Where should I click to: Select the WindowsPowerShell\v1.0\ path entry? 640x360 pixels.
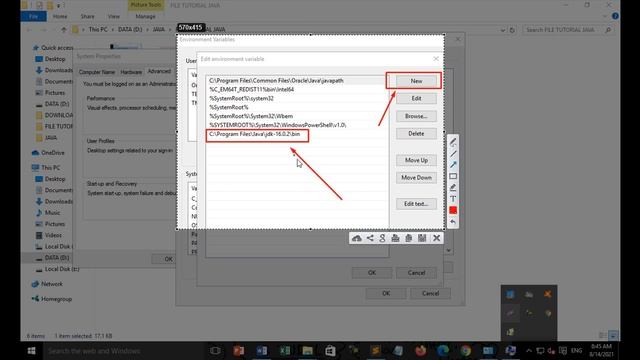[x=297, y=125]
